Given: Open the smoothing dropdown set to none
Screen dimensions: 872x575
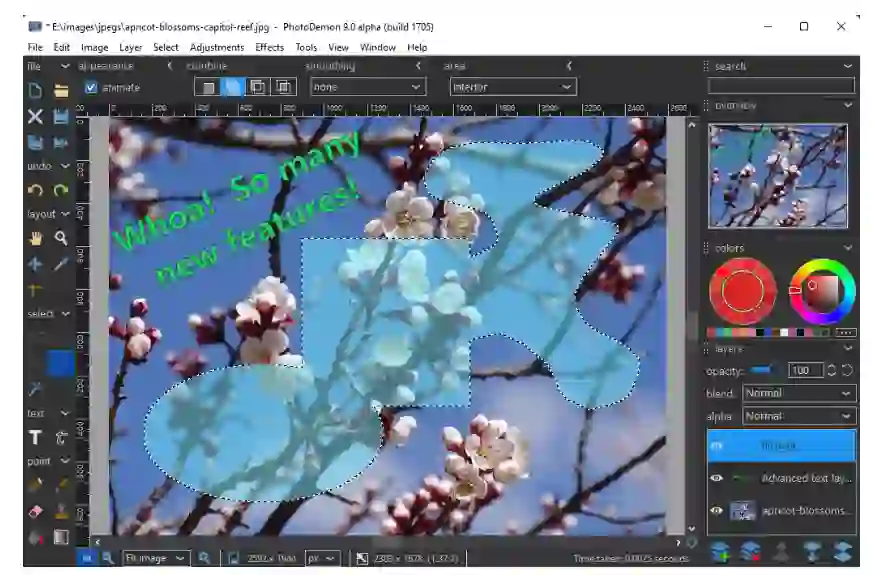Looking at the screenshot, I should pos(368,87).
